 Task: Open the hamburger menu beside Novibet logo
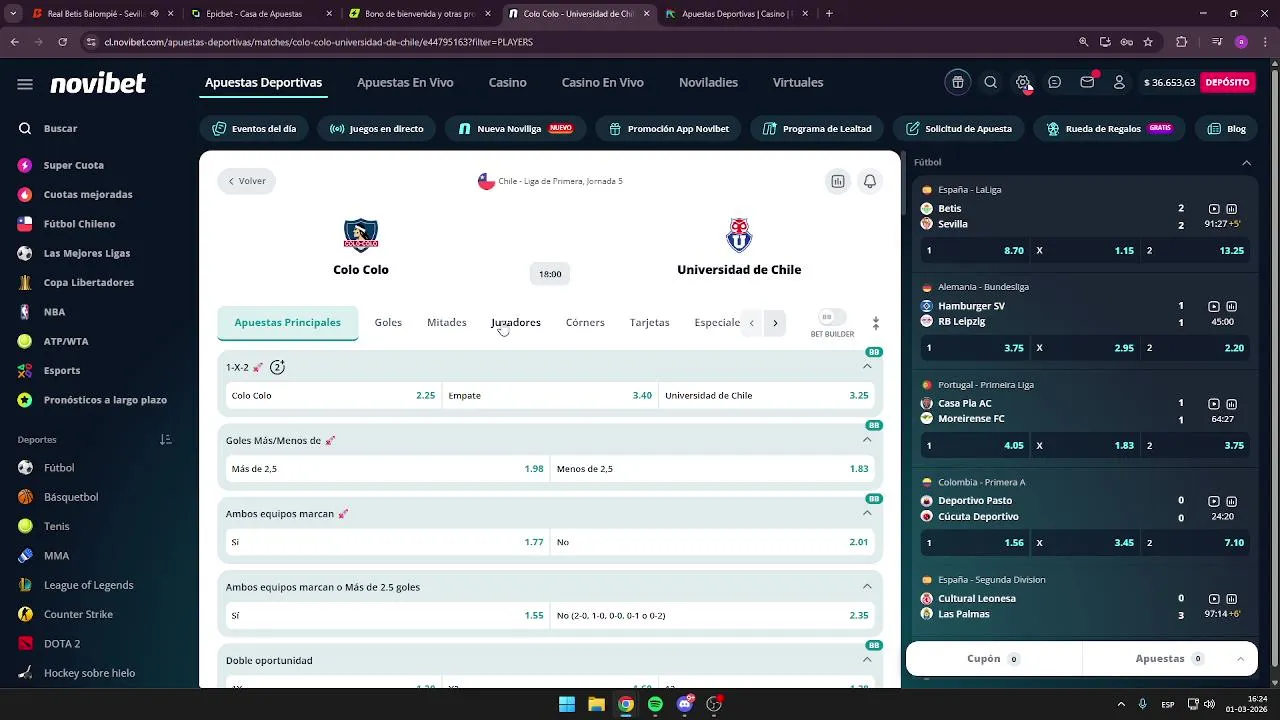pos(25,84)
